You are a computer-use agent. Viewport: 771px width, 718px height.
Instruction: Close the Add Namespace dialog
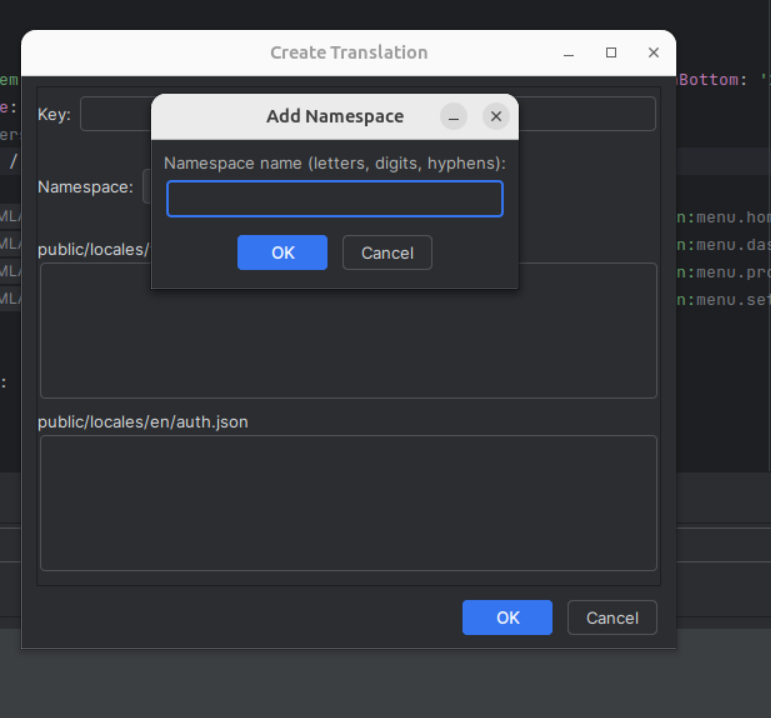point(496,117)
